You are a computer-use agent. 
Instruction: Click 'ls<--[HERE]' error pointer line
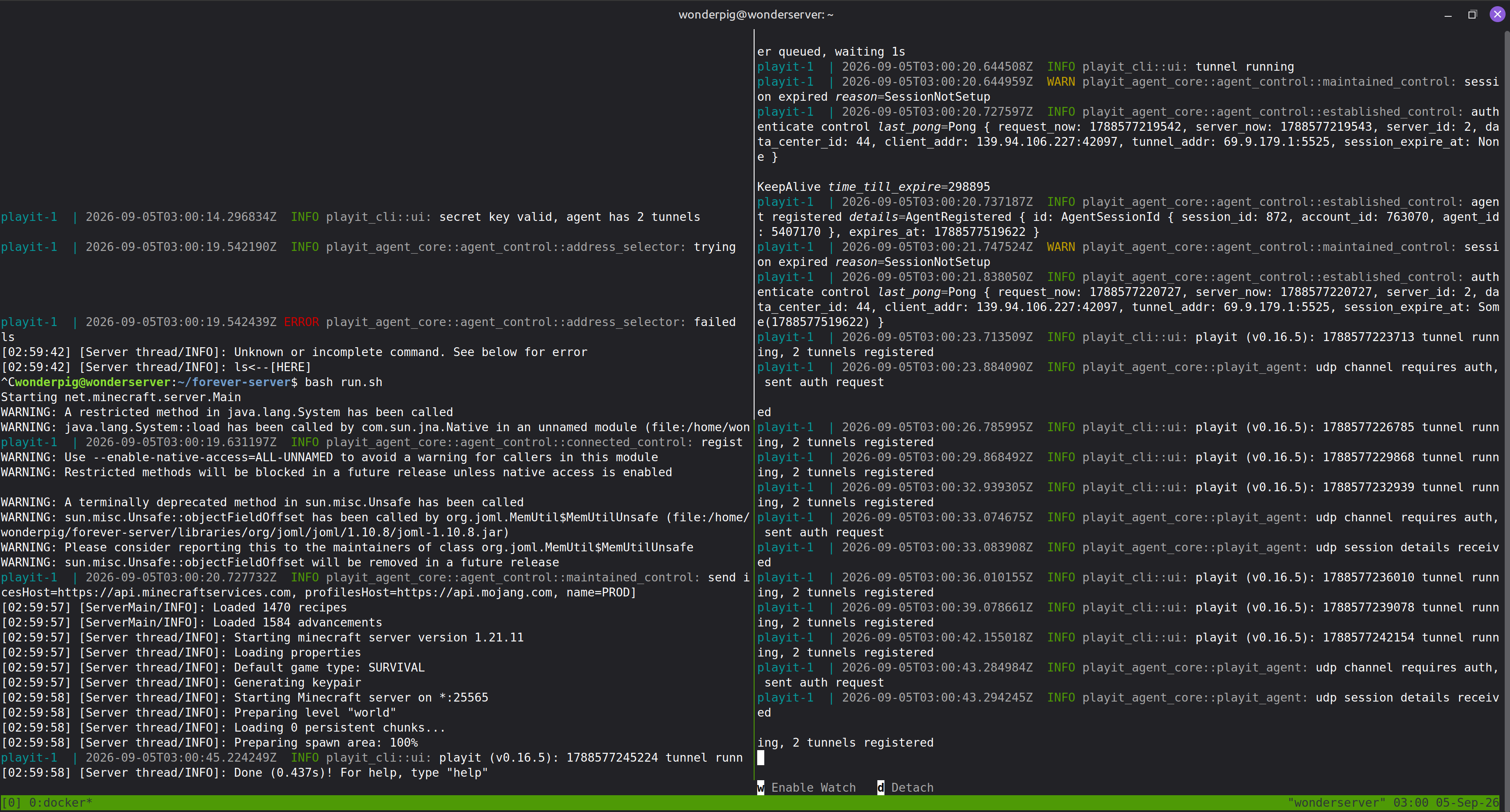[x=156, y=367]
